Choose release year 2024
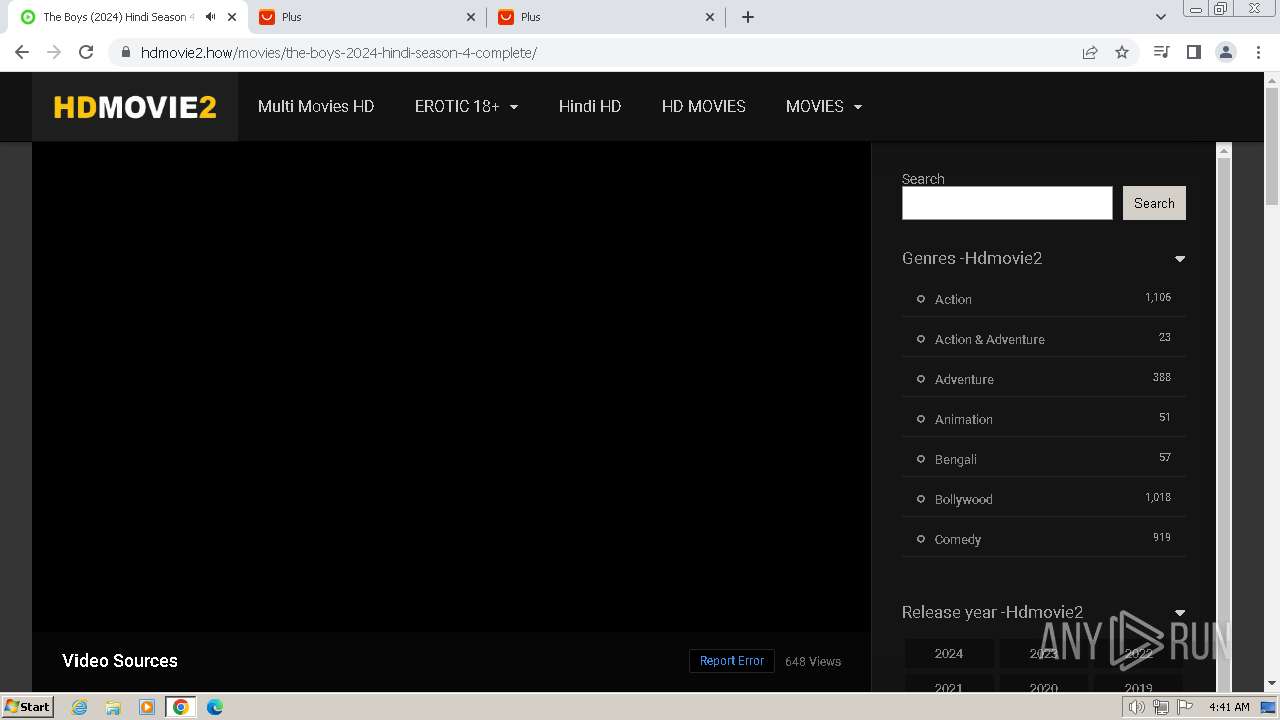 pyautogui.click(x=949, y=653)
